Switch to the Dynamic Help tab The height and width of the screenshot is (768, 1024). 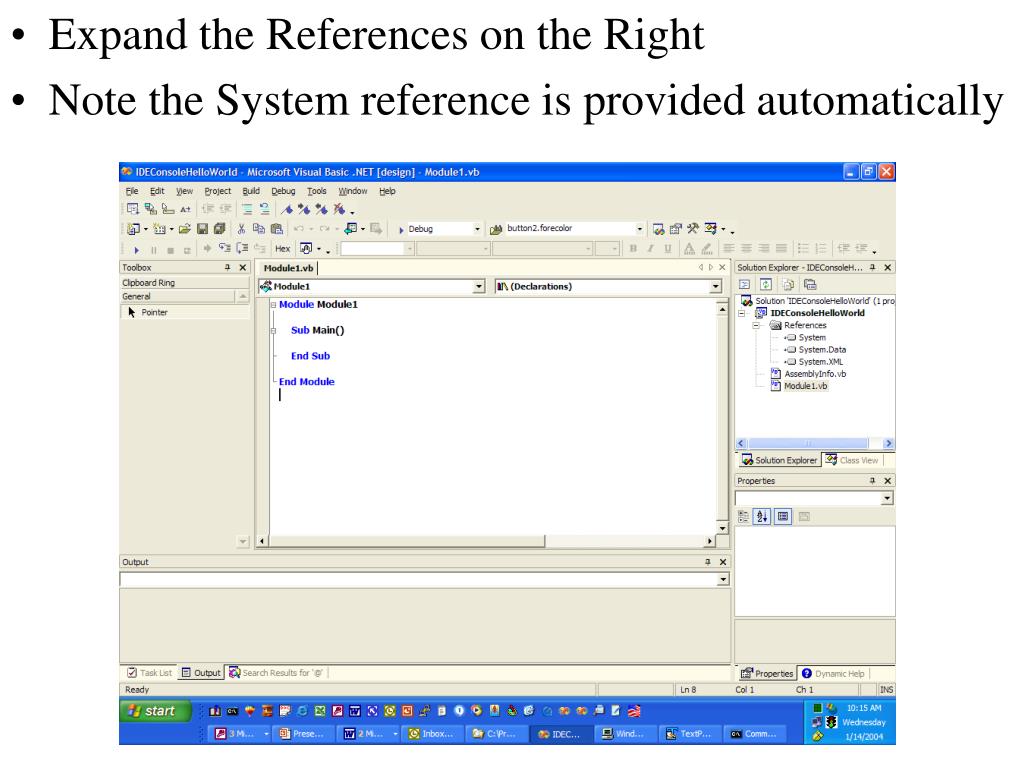[x=833, y=673]
